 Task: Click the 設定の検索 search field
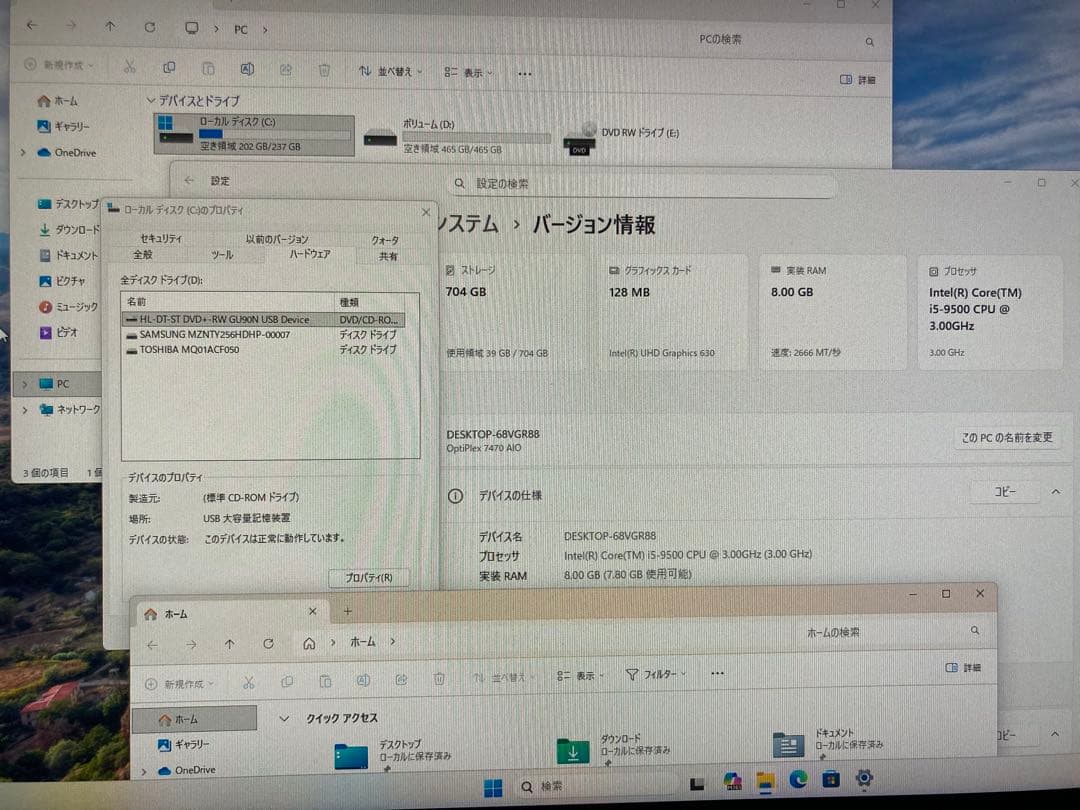(645, 184)
